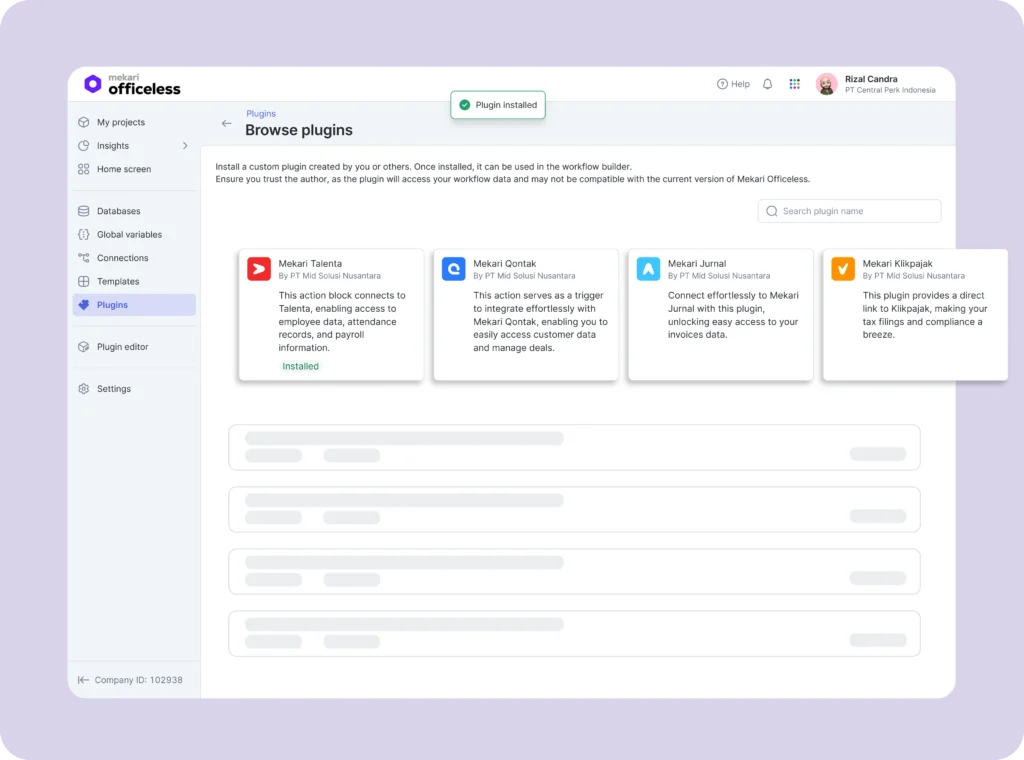
Task: Collapse the sidebar with the arrow icon
Action: 83,680
